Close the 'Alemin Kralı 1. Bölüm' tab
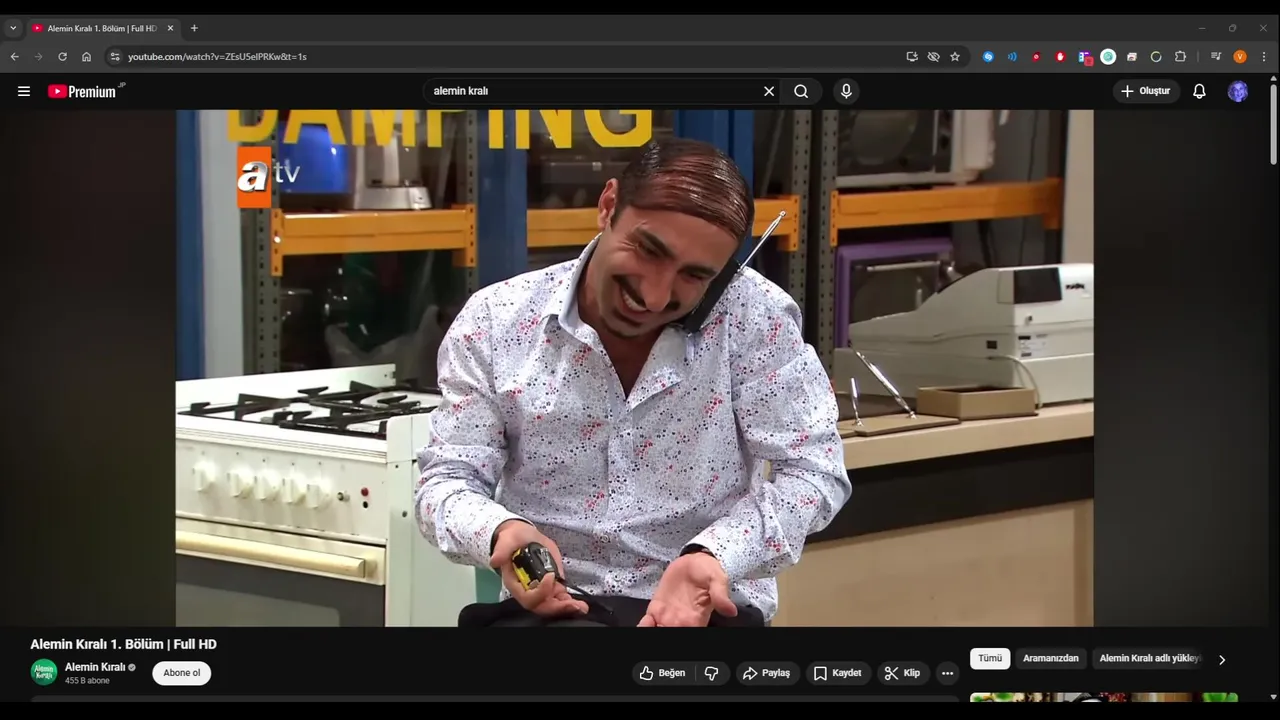The height and width of the screenshot is (720, 1280). pos(170,28)
